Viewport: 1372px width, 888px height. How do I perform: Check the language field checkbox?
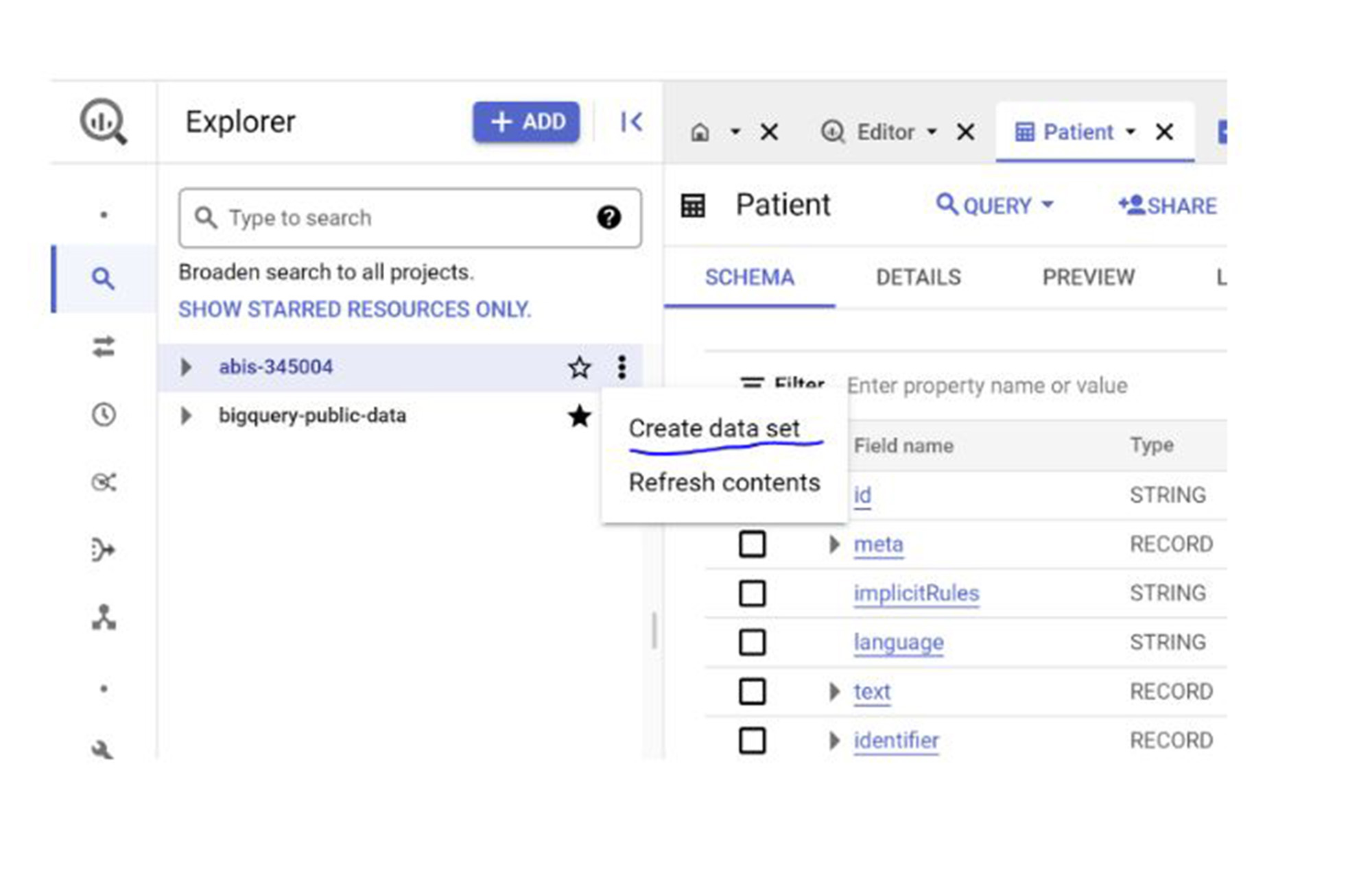753,643
